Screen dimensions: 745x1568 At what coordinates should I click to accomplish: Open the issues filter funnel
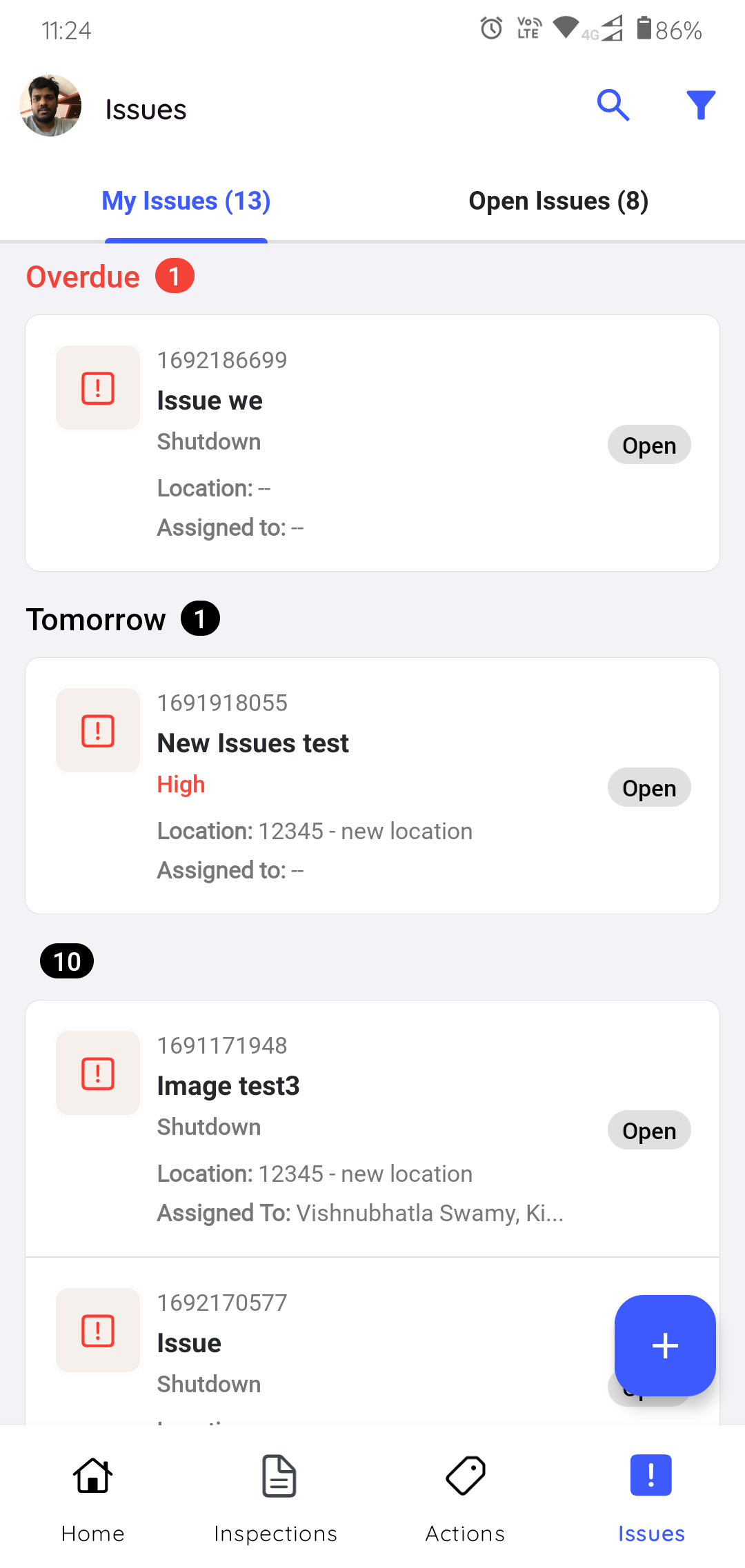[x=701, y=105]
